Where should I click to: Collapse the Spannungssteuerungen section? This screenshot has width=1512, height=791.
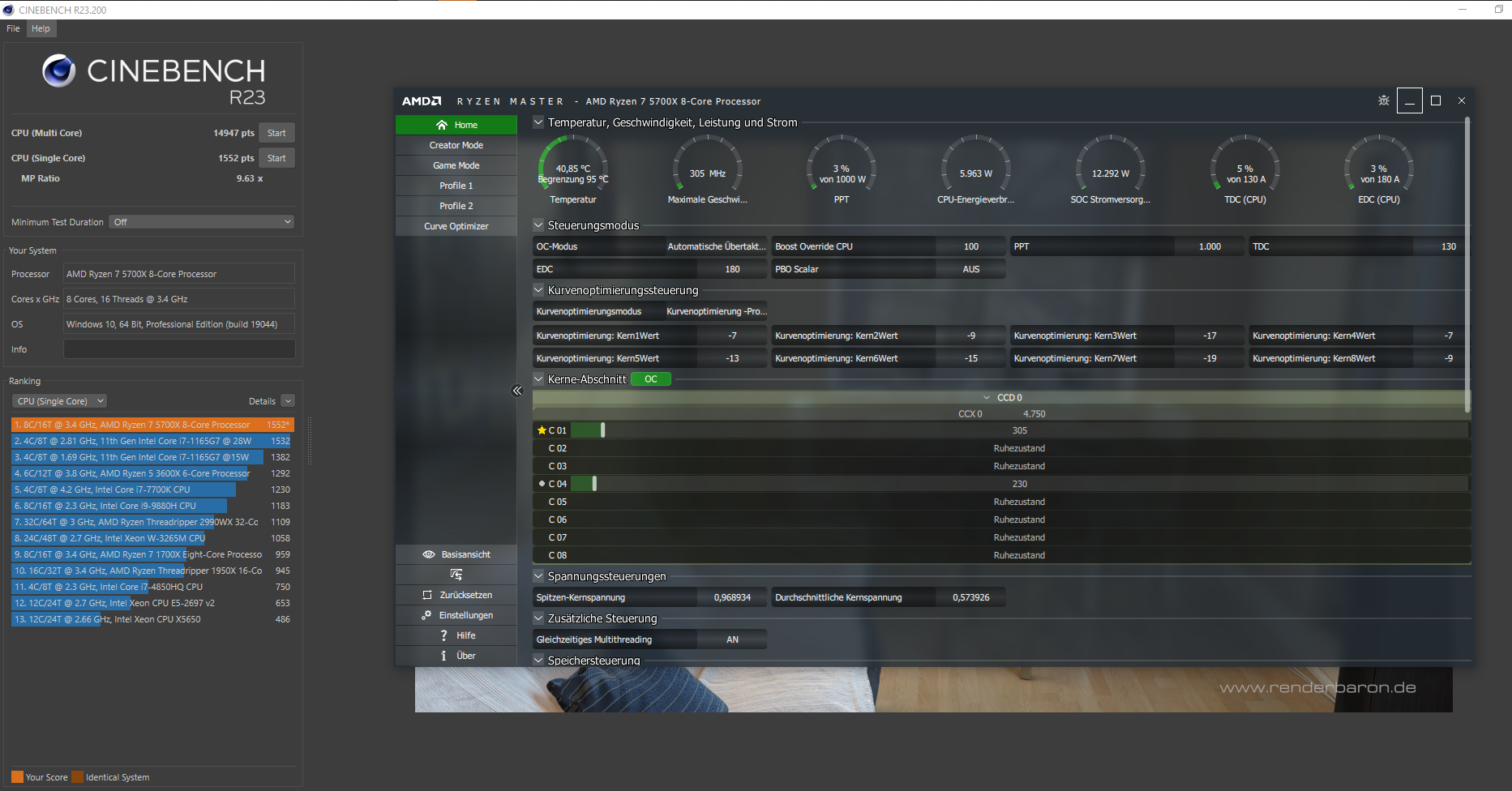point(538,576)
